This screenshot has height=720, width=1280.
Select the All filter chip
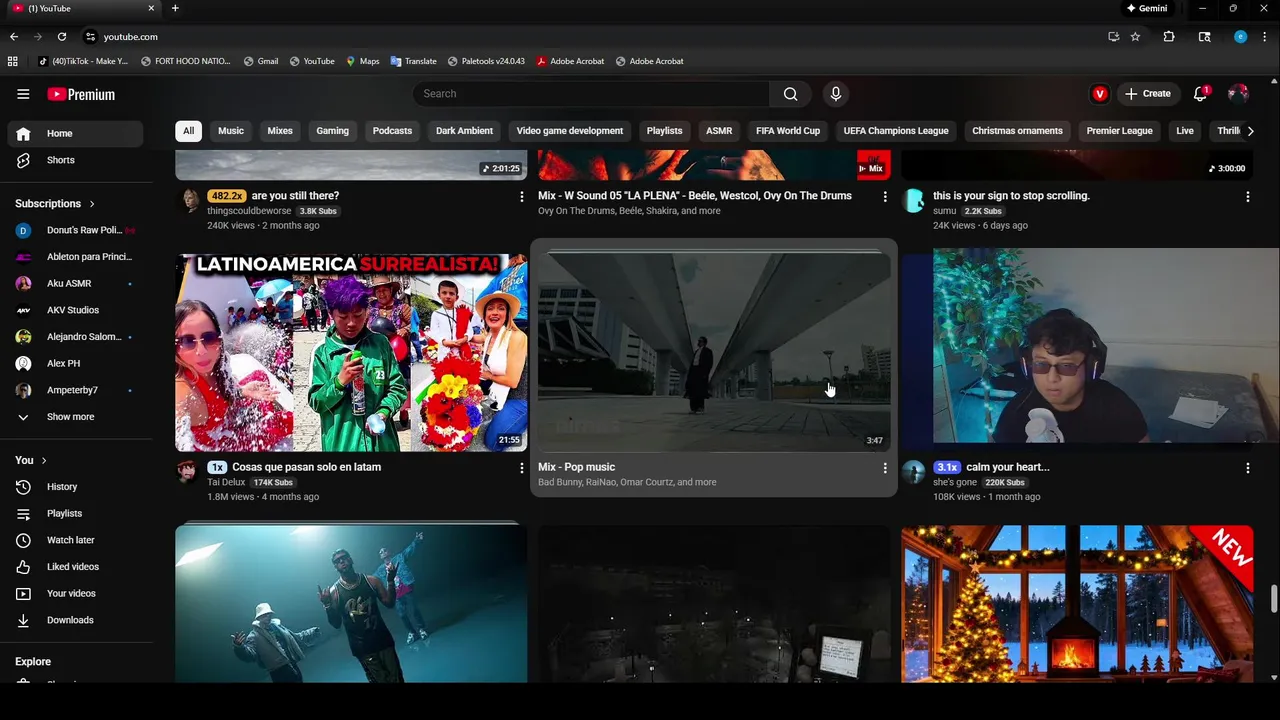(x=188, y=131)
